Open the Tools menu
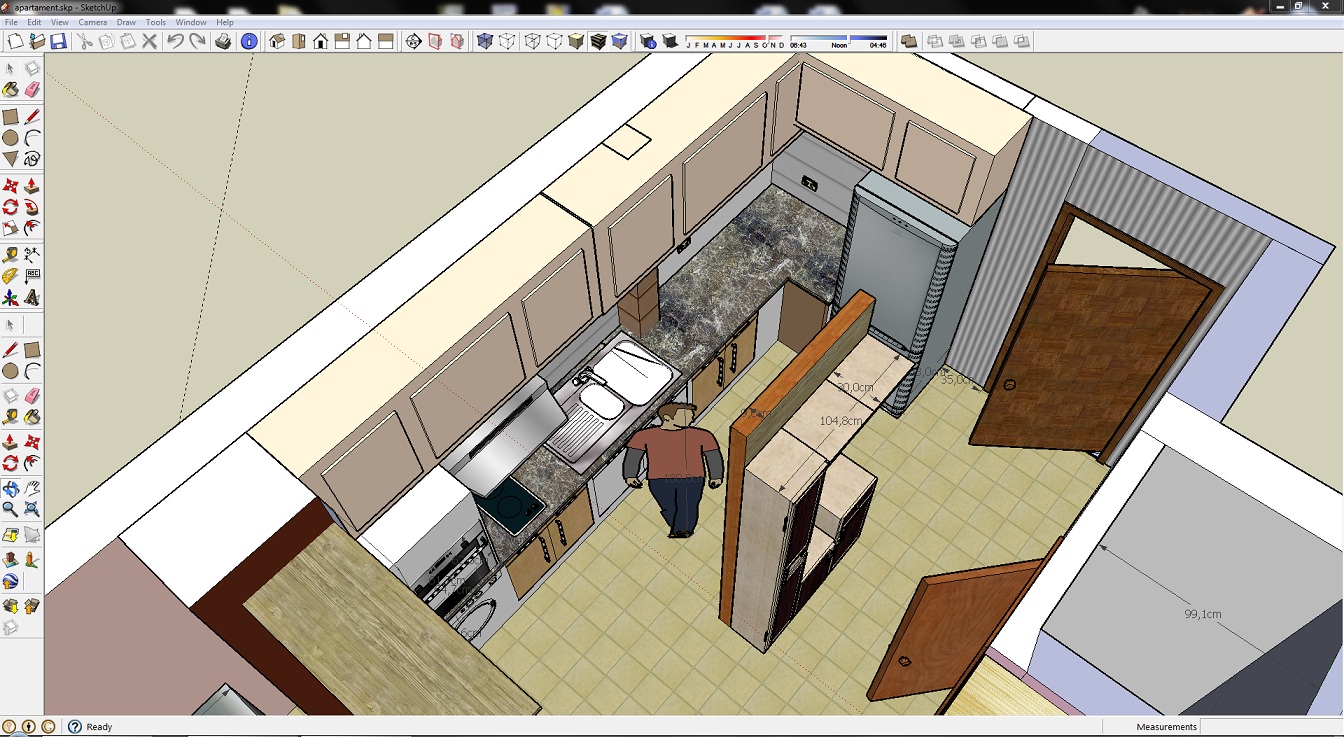The image size is (1344, 737). (155, 22)
